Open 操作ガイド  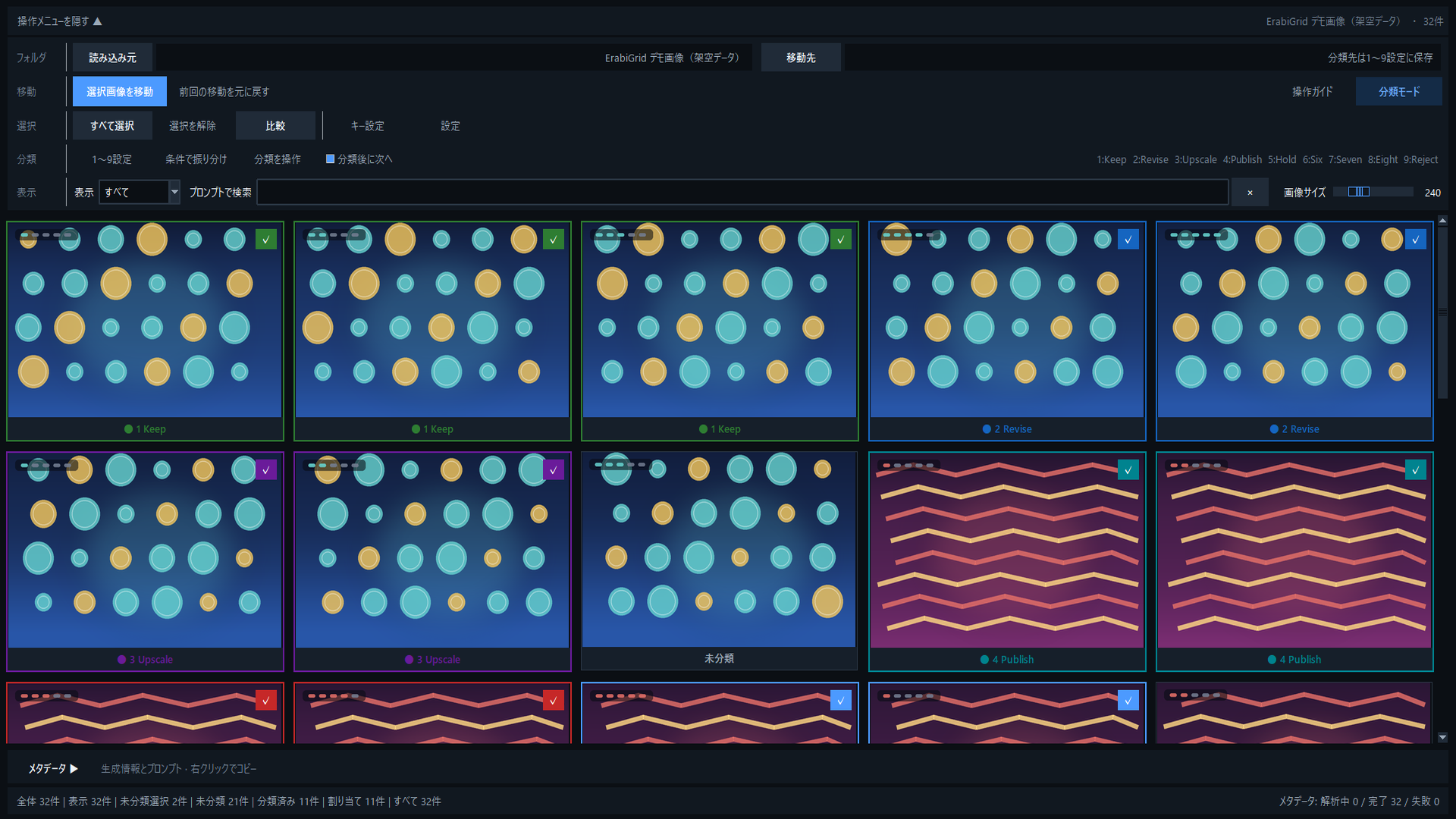1312,92
